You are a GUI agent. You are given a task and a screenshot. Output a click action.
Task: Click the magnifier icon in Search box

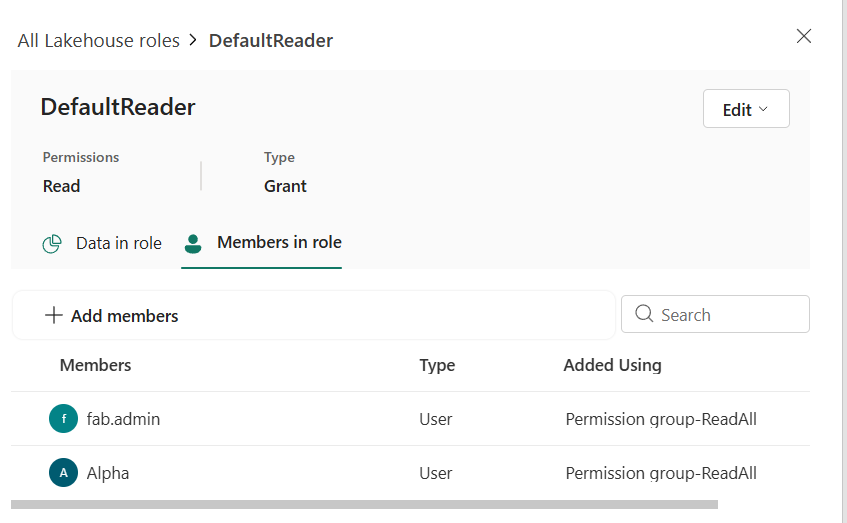(644, 313)
